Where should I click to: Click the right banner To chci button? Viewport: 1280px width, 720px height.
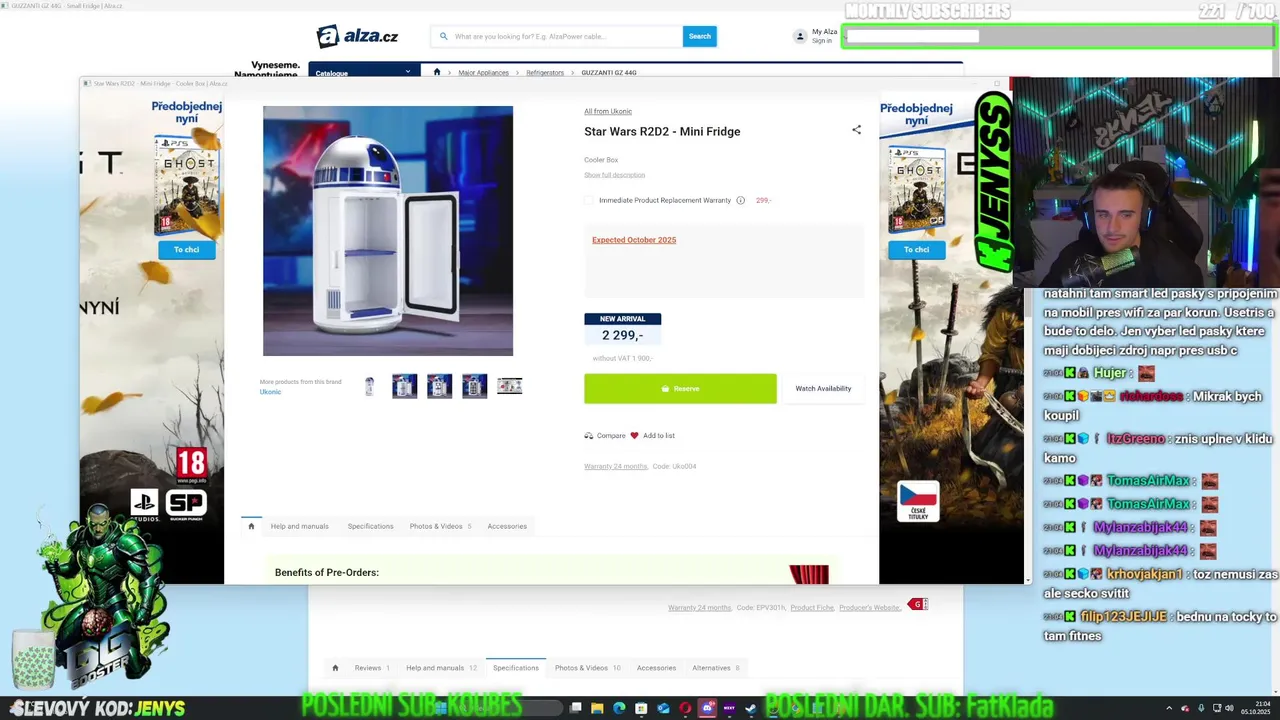click(916, 250)
